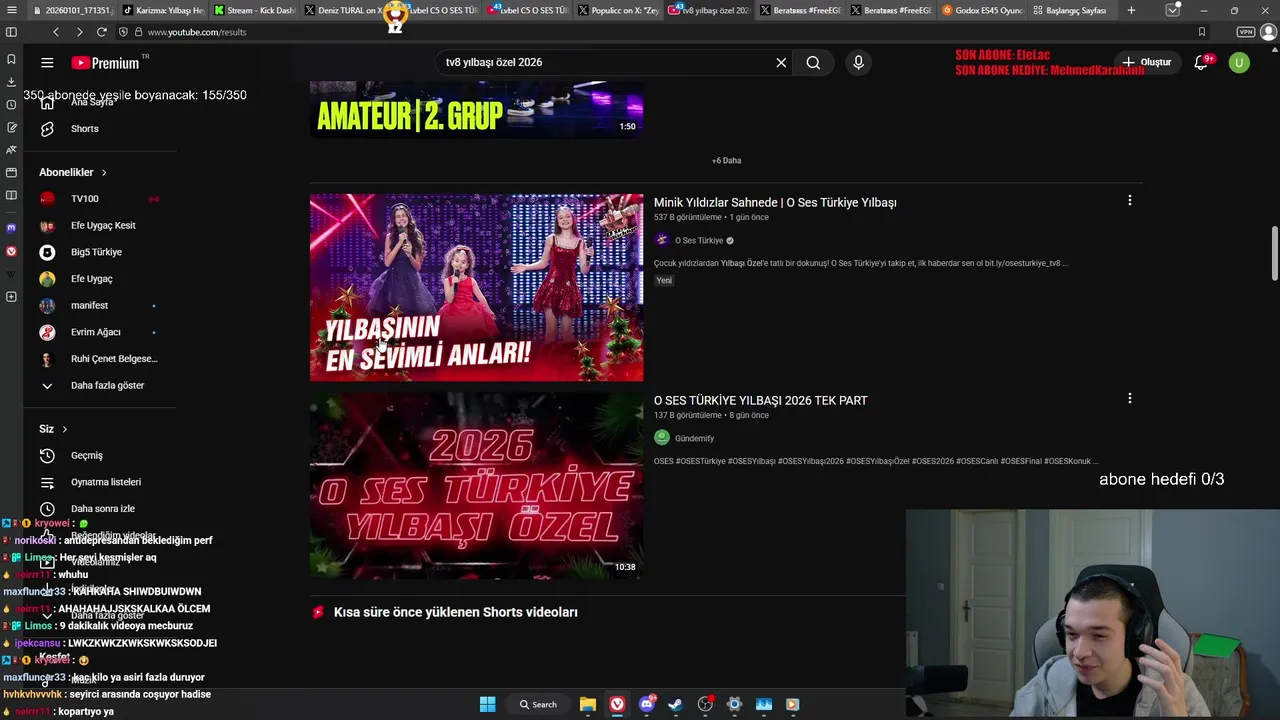
Task: Click the page vertical scrollbar thumb
Action: [x=1275, y=254]
